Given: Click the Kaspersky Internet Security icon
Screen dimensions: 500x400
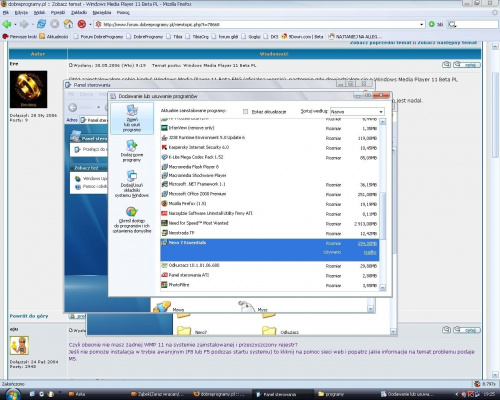Looking at the screenshot, I should point(164,147).
